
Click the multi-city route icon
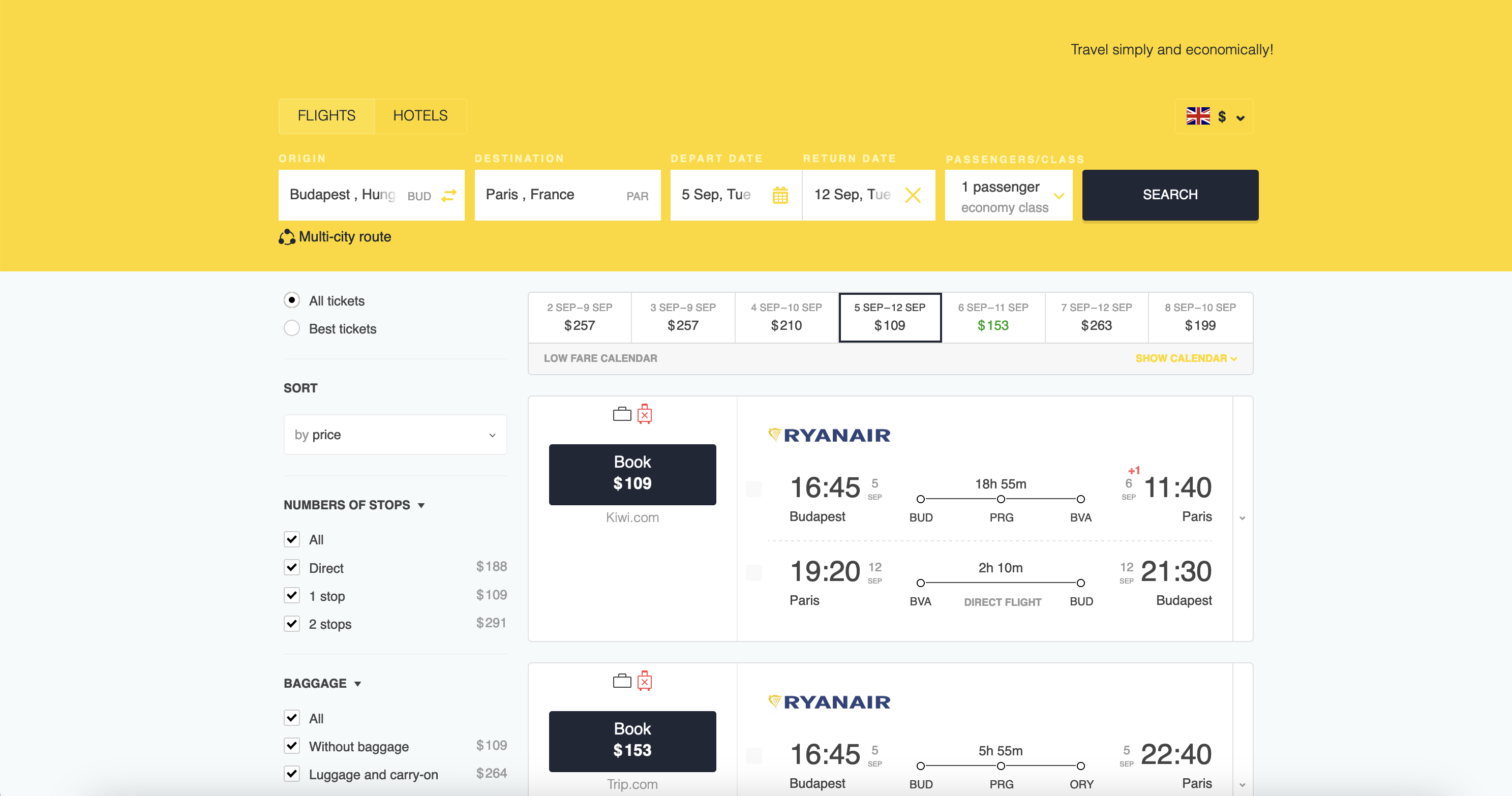click(x=286, y=236)
